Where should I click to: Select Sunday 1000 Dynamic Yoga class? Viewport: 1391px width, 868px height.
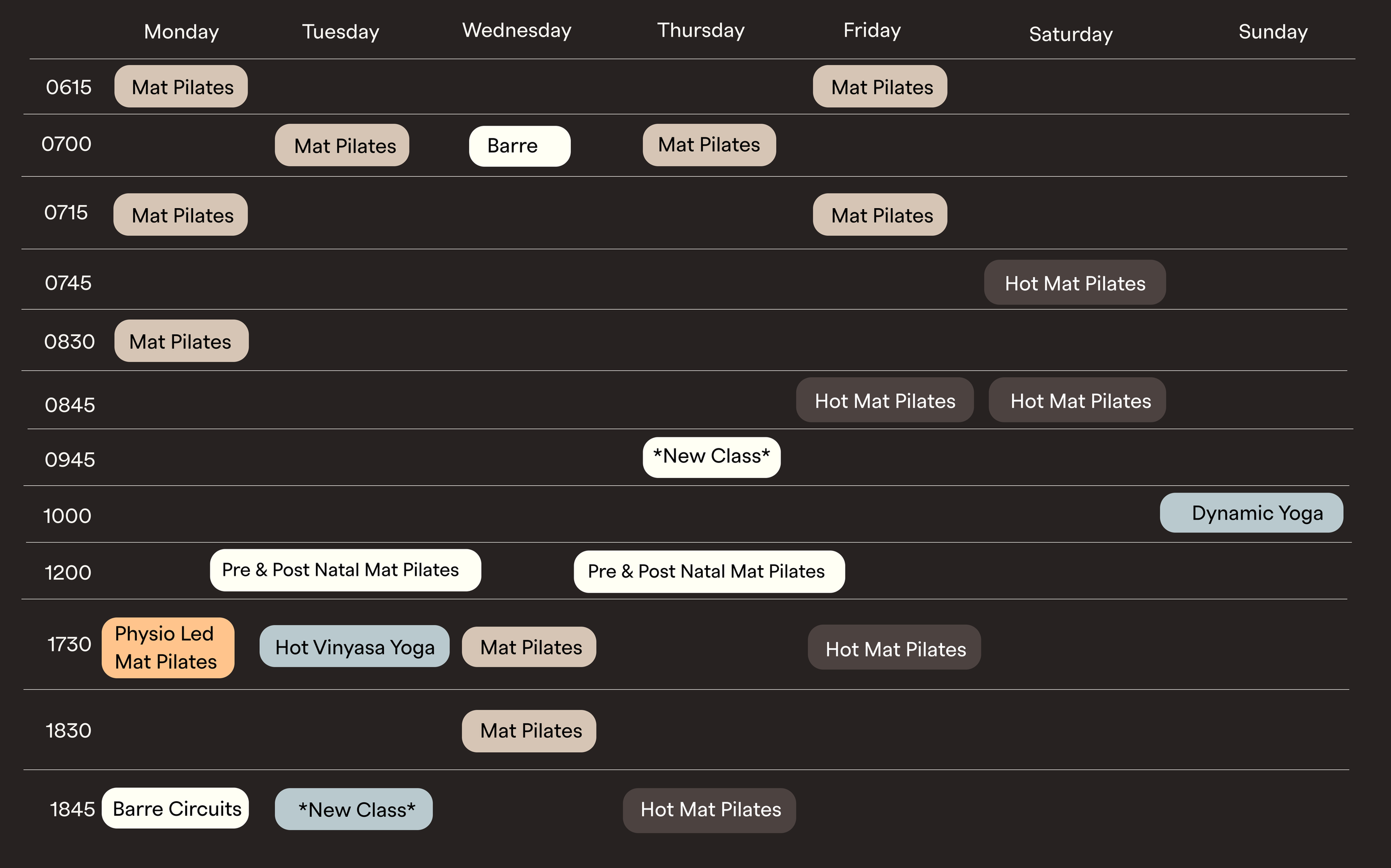1251,513
